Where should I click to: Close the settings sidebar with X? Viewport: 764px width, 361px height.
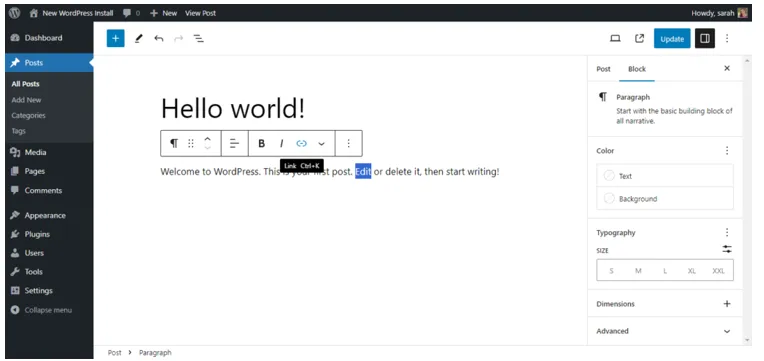pyautogui.click(x=727, y=68)
